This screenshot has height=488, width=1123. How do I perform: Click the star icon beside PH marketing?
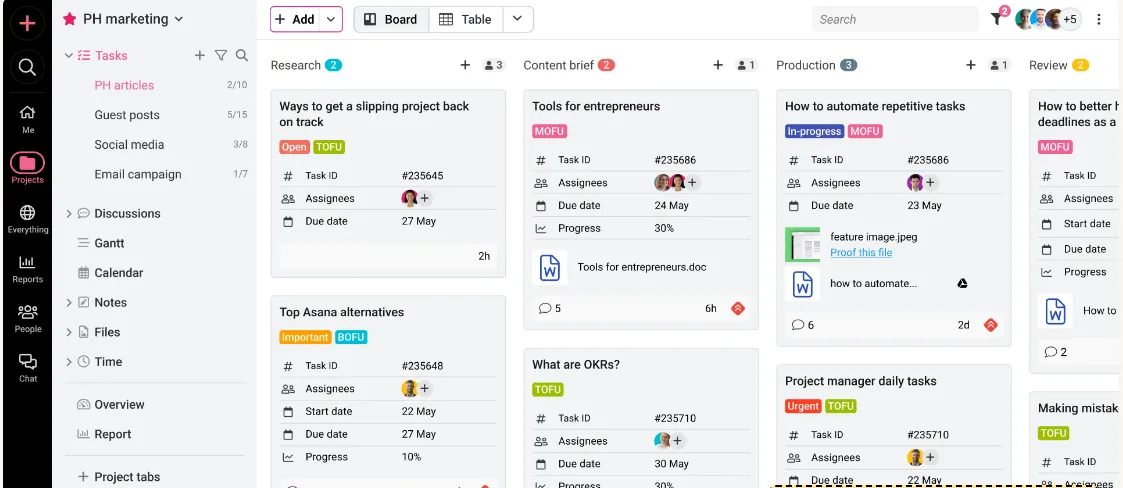tap(69, 19)
